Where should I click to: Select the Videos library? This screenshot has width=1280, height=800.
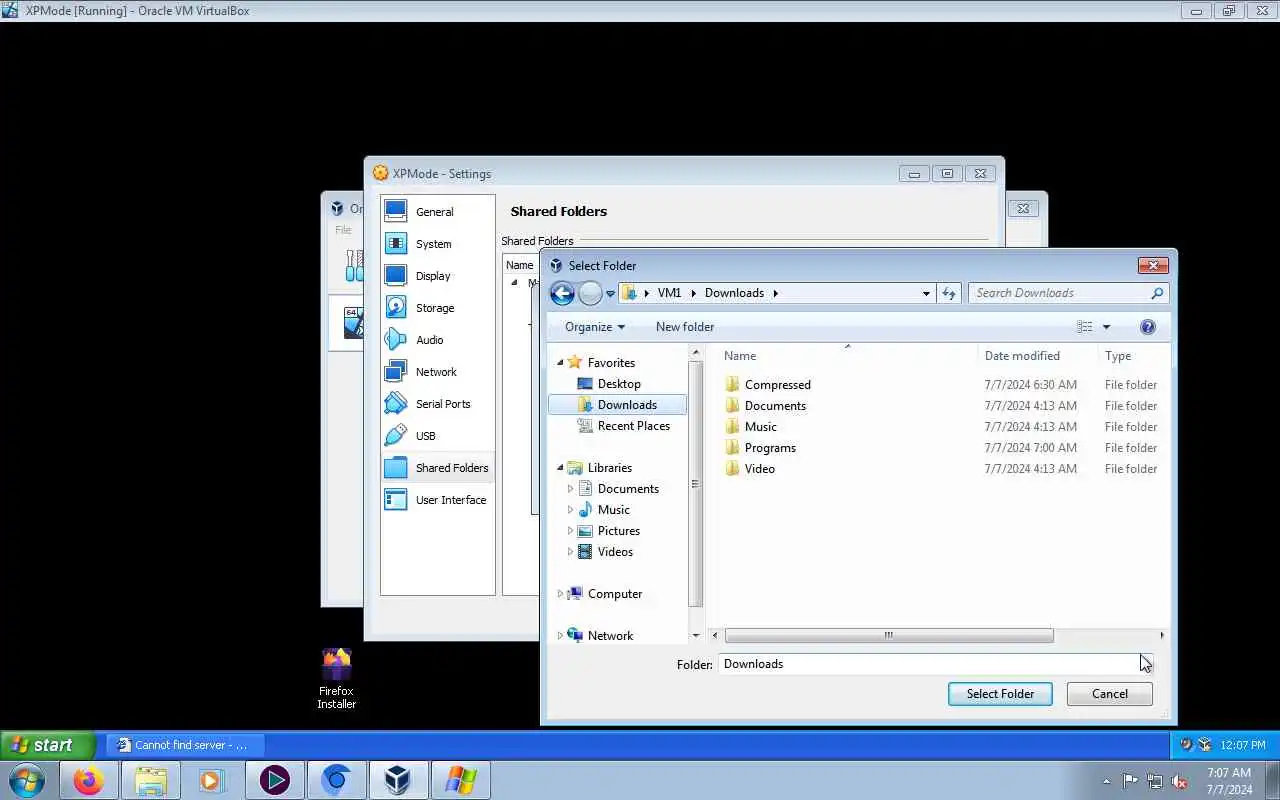coord(615,552)
